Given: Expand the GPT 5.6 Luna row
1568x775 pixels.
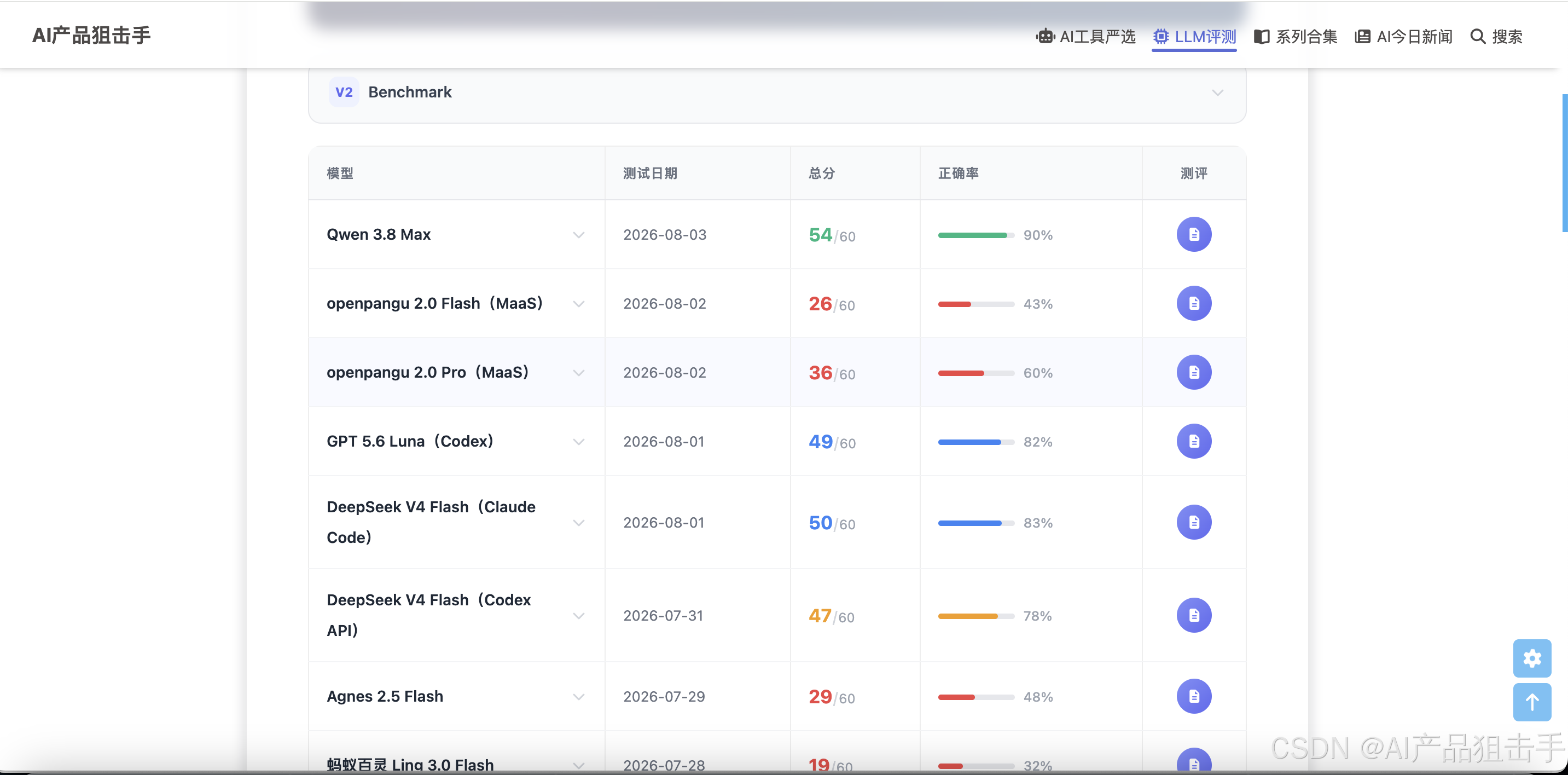Looking at the screenshot, I should (578, 441).
